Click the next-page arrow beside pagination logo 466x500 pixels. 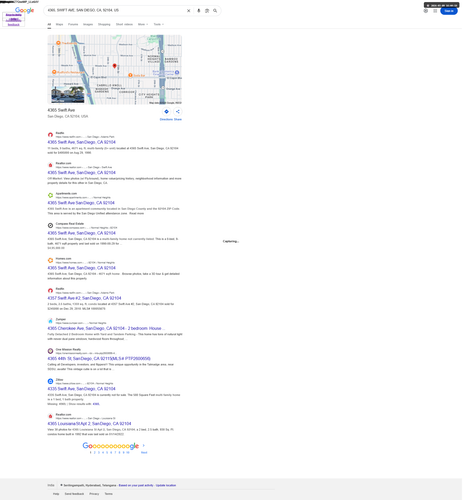point(144,445)
